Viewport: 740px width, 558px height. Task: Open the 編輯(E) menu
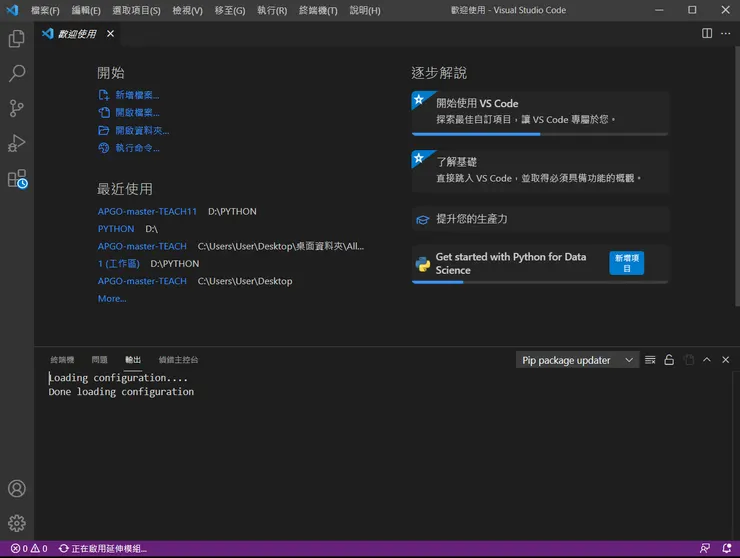pyautogui.click(x=86, y=10)
